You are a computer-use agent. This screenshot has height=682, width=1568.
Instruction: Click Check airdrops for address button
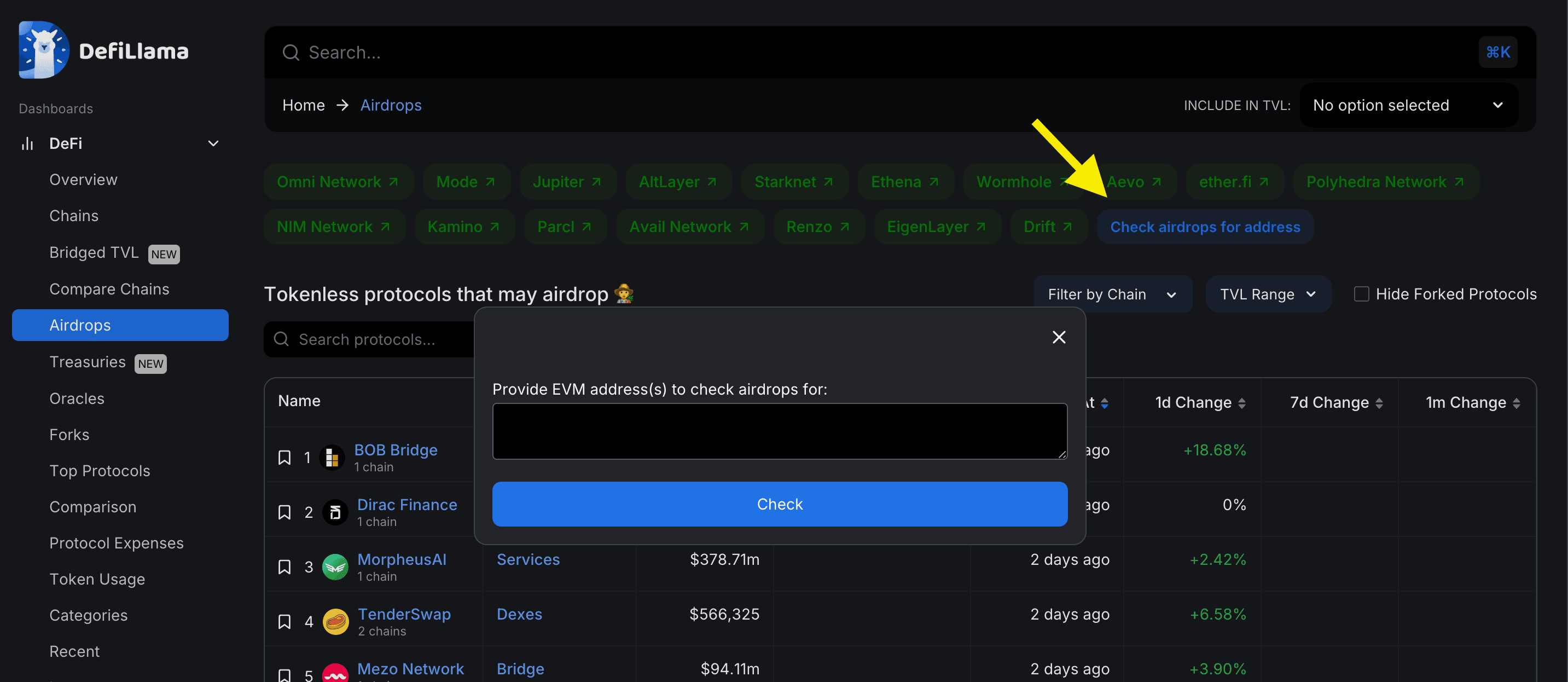(x=1205, y=227)
